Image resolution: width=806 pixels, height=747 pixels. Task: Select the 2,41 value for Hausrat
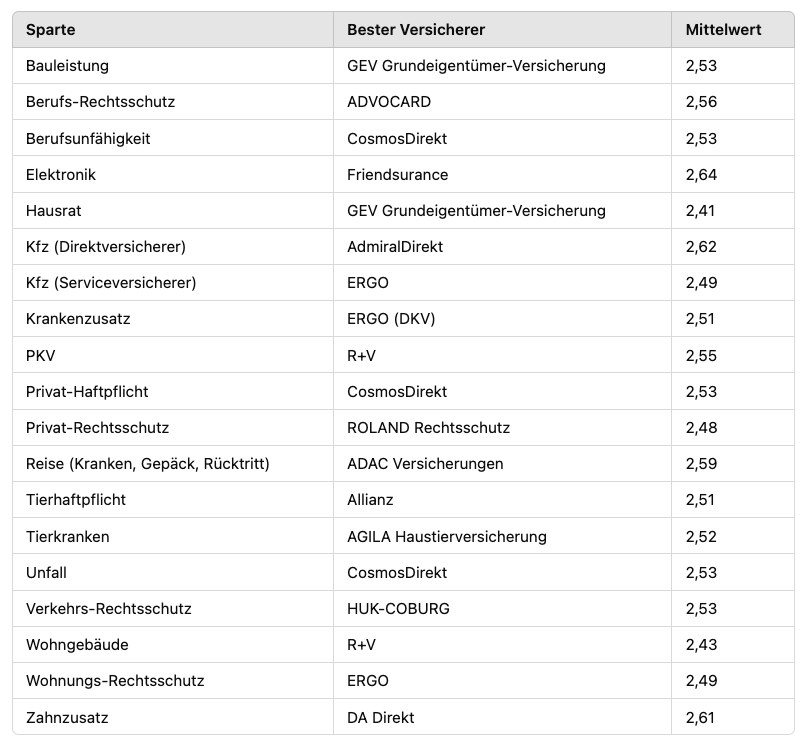tap(701, 211)
